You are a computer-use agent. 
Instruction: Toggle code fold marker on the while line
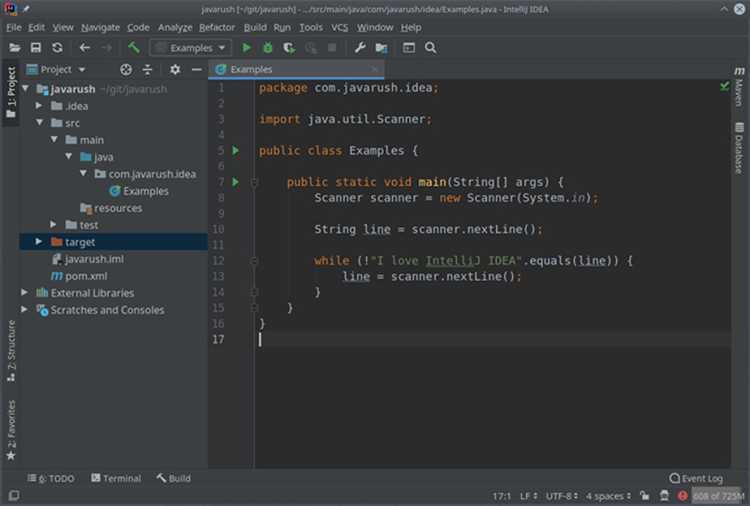click(x=254, y=261)
